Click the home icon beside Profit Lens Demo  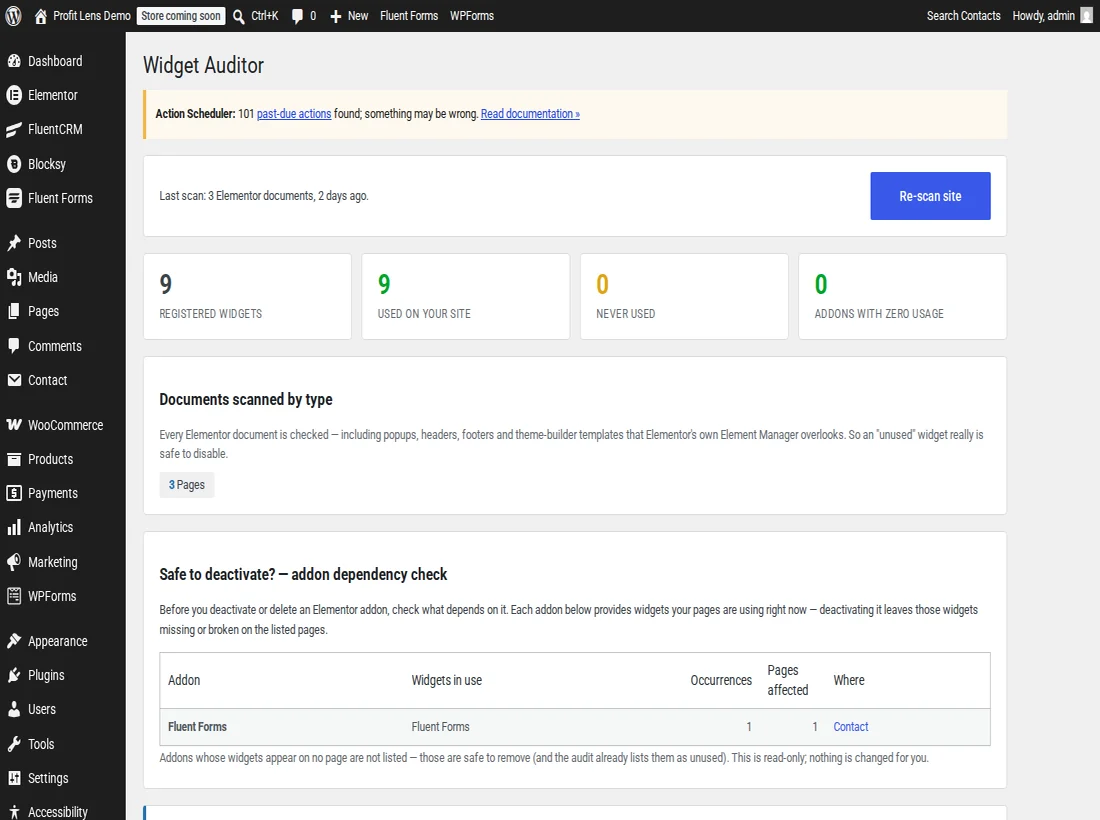click(41, 15)
